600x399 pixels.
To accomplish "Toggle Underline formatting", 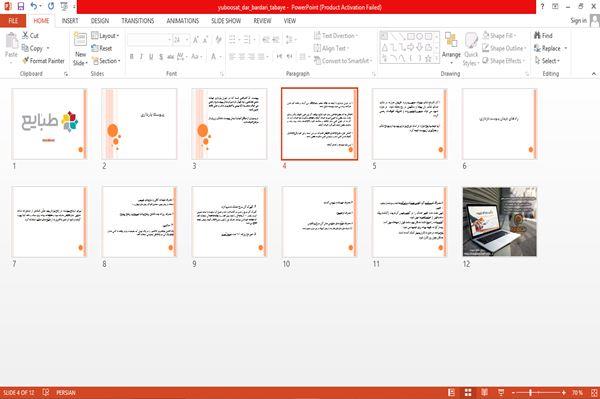I will (x=151, y=57).
